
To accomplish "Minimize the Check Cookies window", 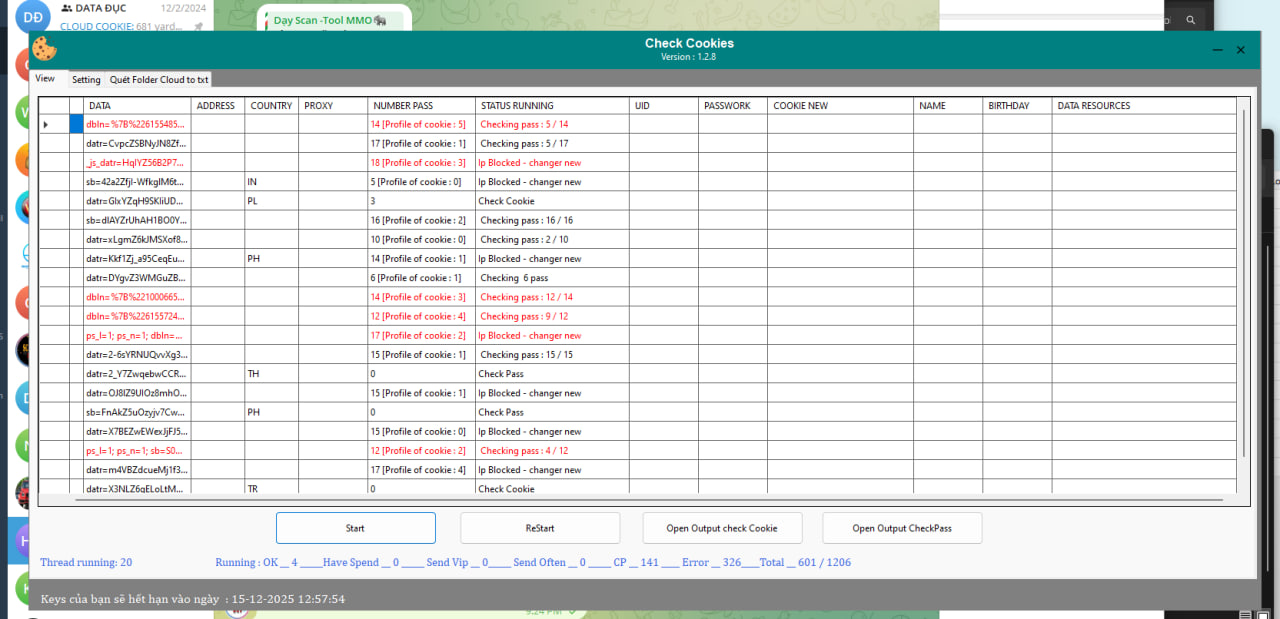I will [1217, 50].
